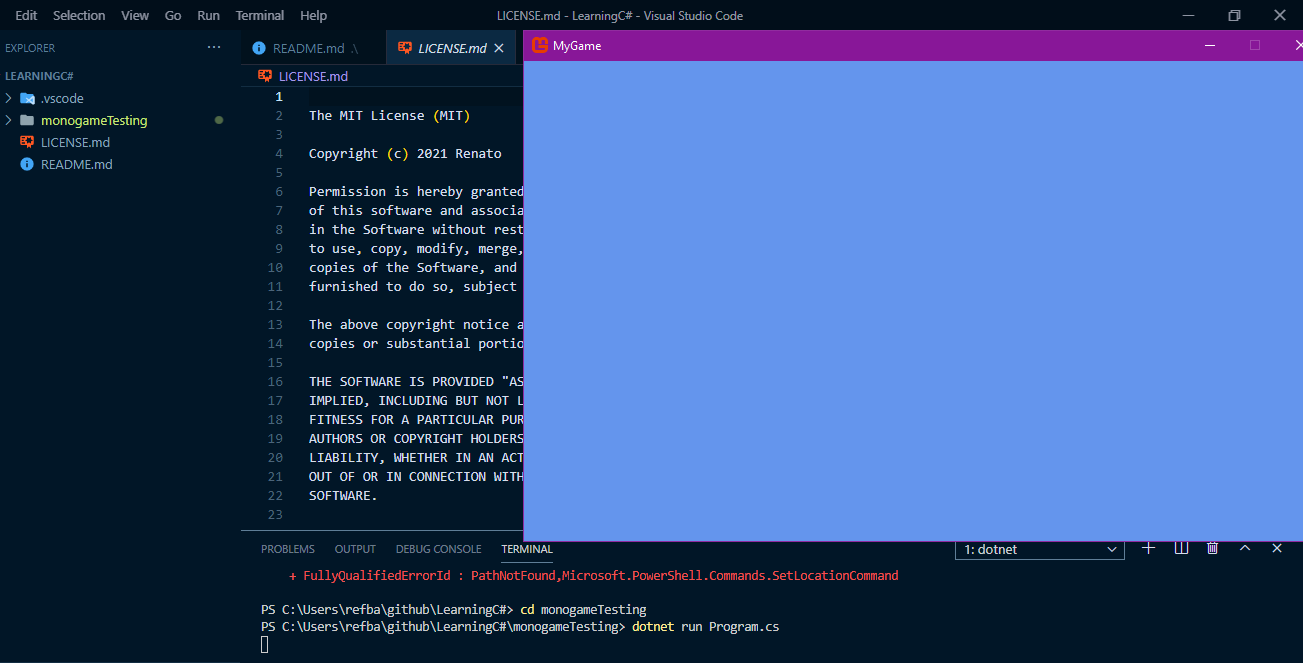The image size is (1303, 663).
Task: Close the bottom panel with the X icon
Action: (1276, 548)
